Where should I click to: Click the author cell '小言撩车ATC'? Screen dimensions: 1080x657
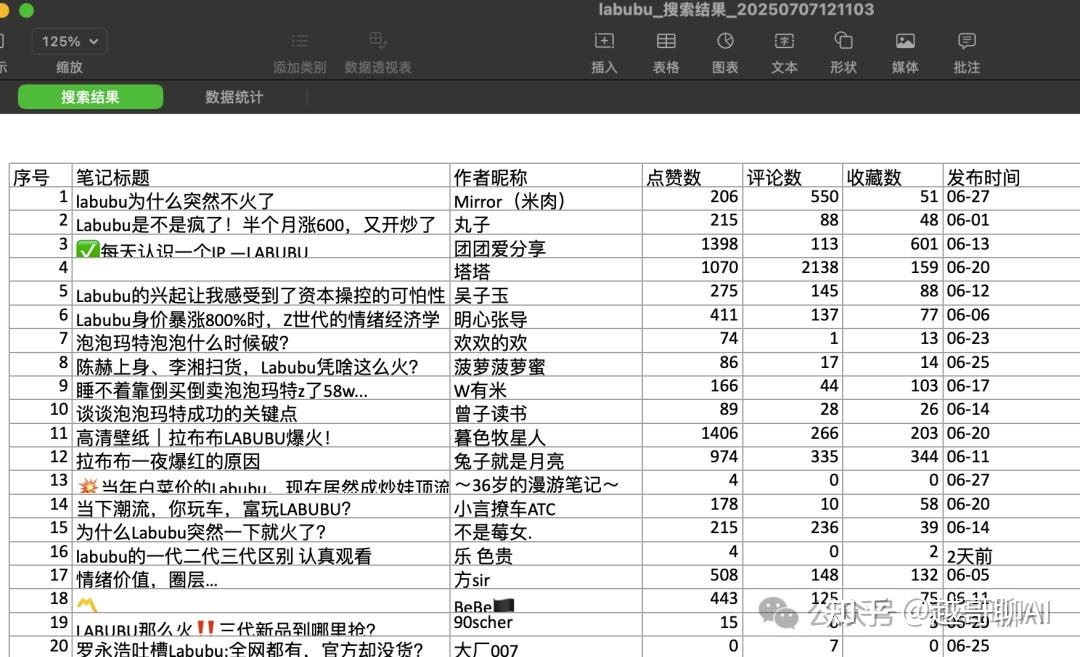pos(546,507)
